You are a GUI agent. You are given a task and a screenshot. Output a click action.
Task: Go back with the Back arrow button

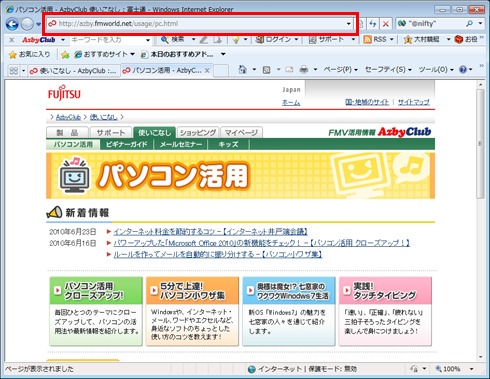tap(12, 24)
